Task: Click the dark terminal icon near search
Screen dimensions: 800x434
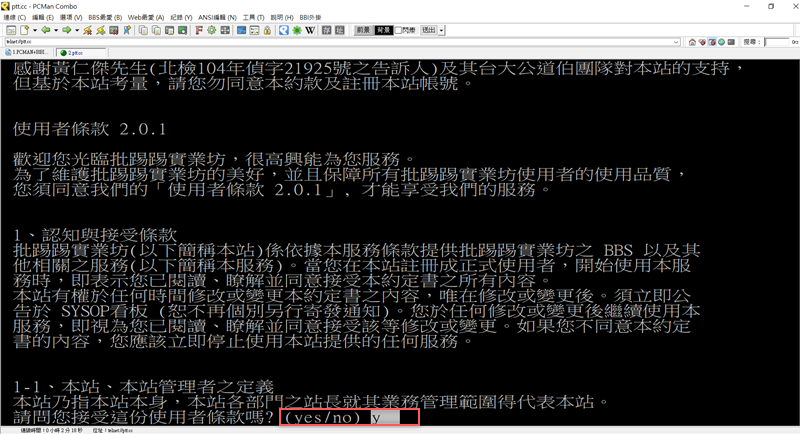Action: pyautogui.click(x=731, y=42)
